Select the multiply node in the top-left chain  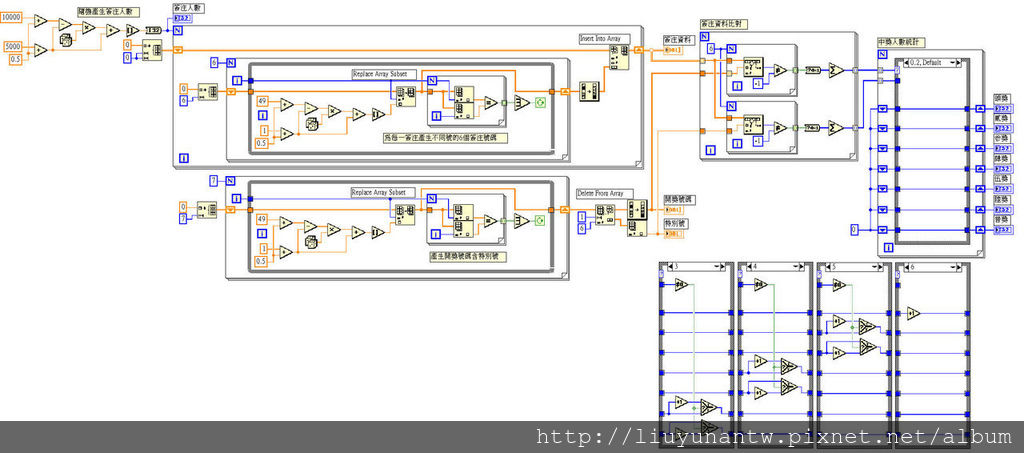click(88, 28)
